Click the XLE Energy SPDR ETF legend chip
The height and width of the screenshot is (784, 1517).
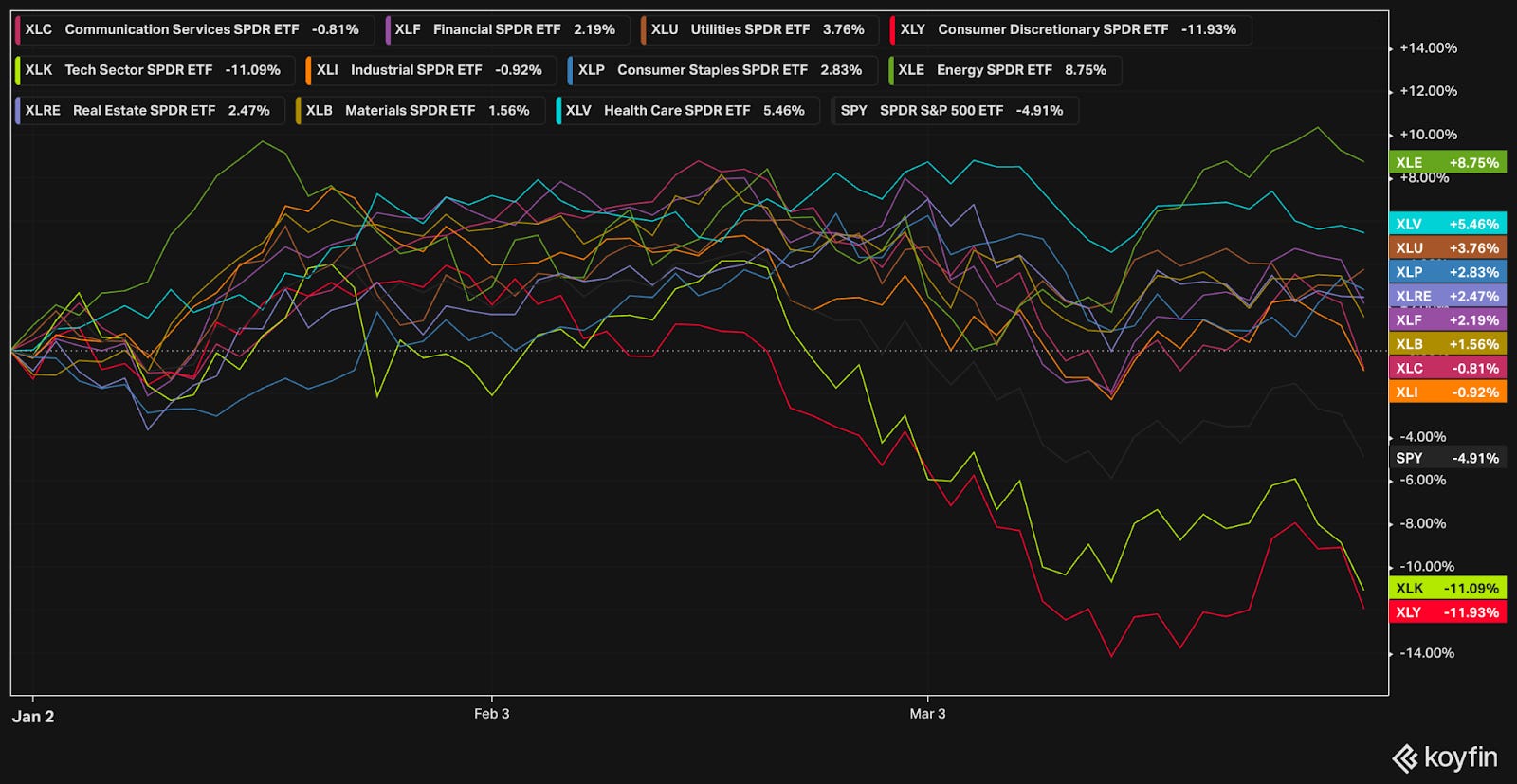1005,70
